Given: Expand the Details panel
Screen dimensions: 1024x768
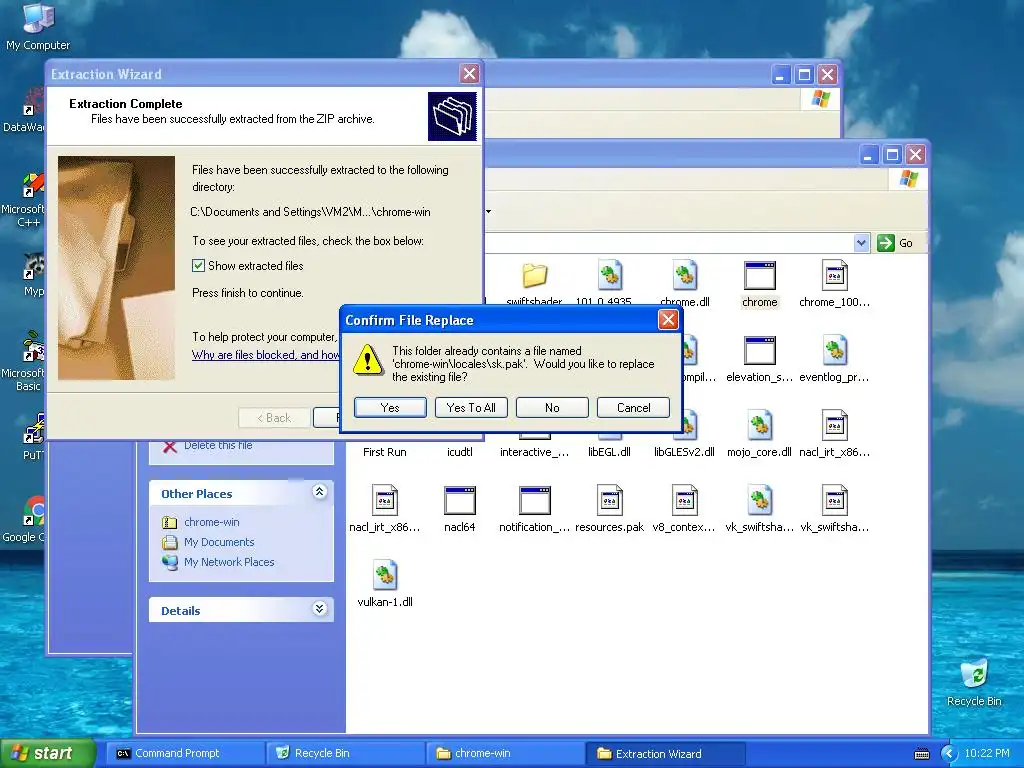Looking at the screenshot, I should point(319,609).
